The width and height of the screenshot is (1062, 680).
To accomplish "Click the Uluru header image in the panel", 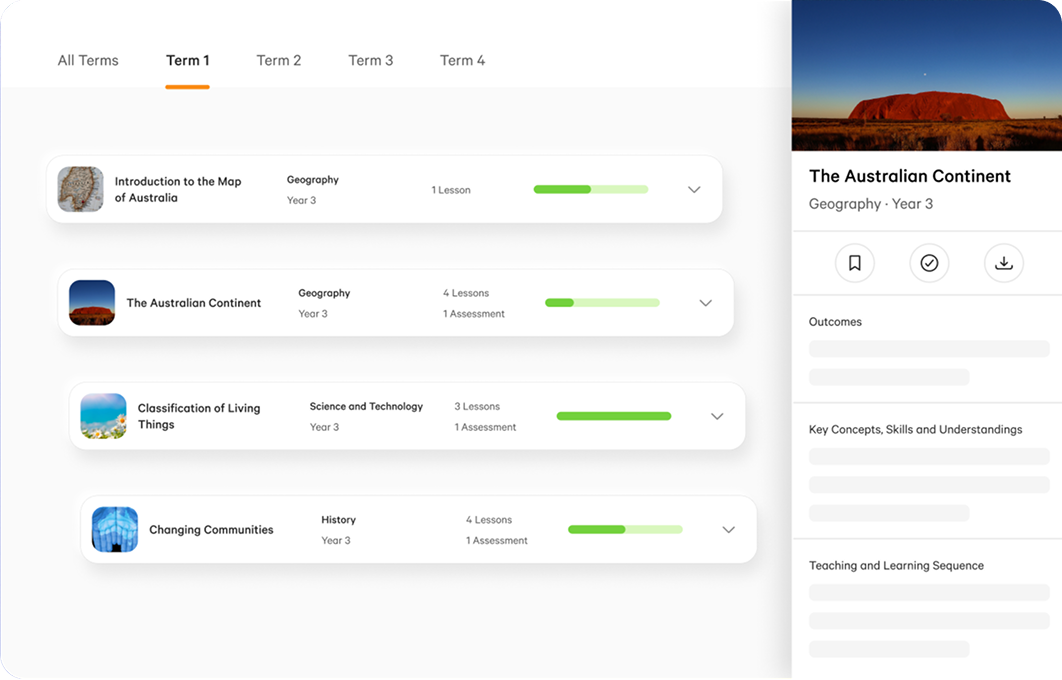I will click(x=926, y=75).
